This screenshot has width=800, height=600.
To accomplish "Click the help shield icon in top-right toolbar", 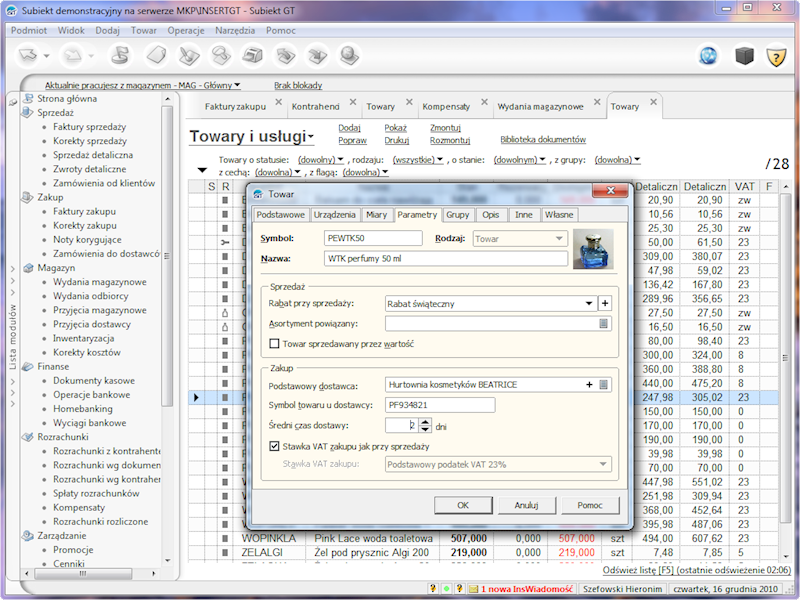I will 775,55.
